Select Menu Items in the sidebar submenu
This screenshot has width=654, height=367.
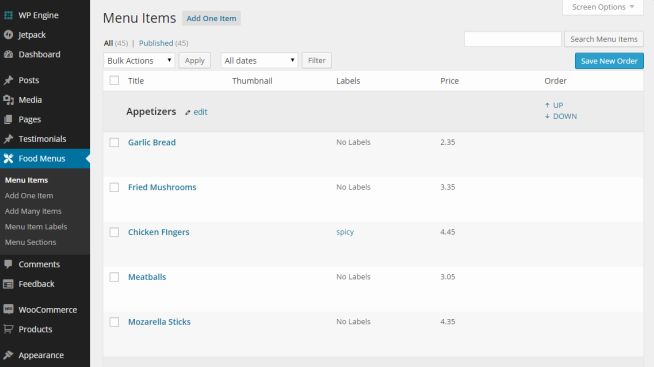pyautogui.click(x=26, y=180)
